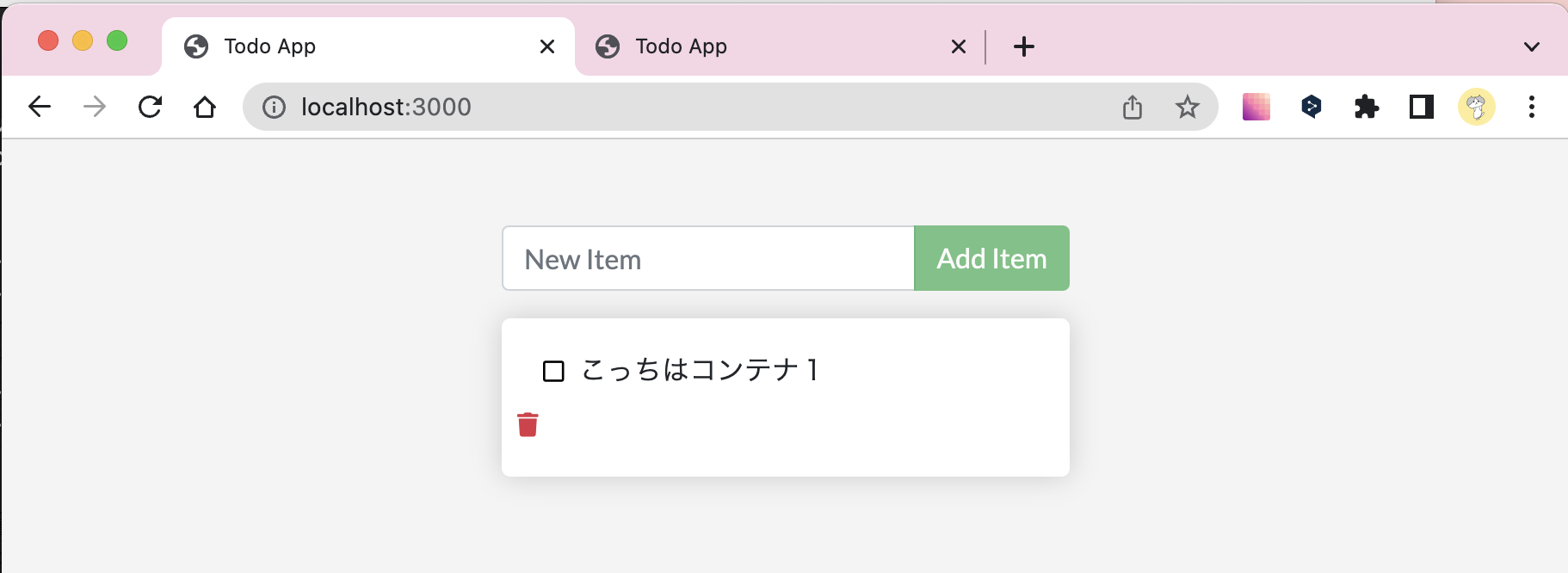Screen dimensions: 1568x573
Task: Check the コンテナ1 todo checkbox
Action: point(553,371)
